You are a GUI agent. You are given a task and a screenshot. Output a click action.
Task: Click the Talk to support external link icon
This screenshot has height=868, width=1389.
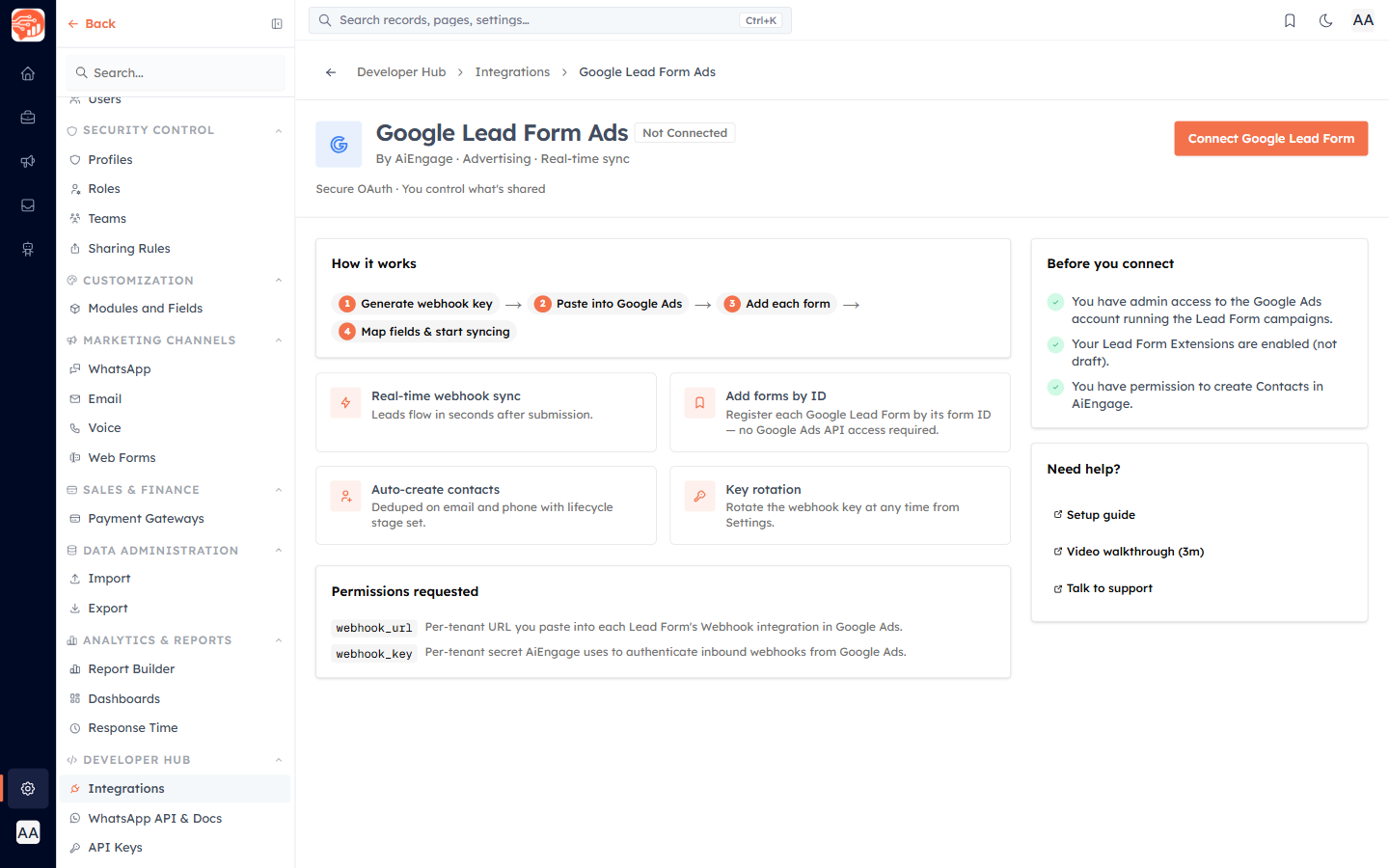pos(1058,588)
